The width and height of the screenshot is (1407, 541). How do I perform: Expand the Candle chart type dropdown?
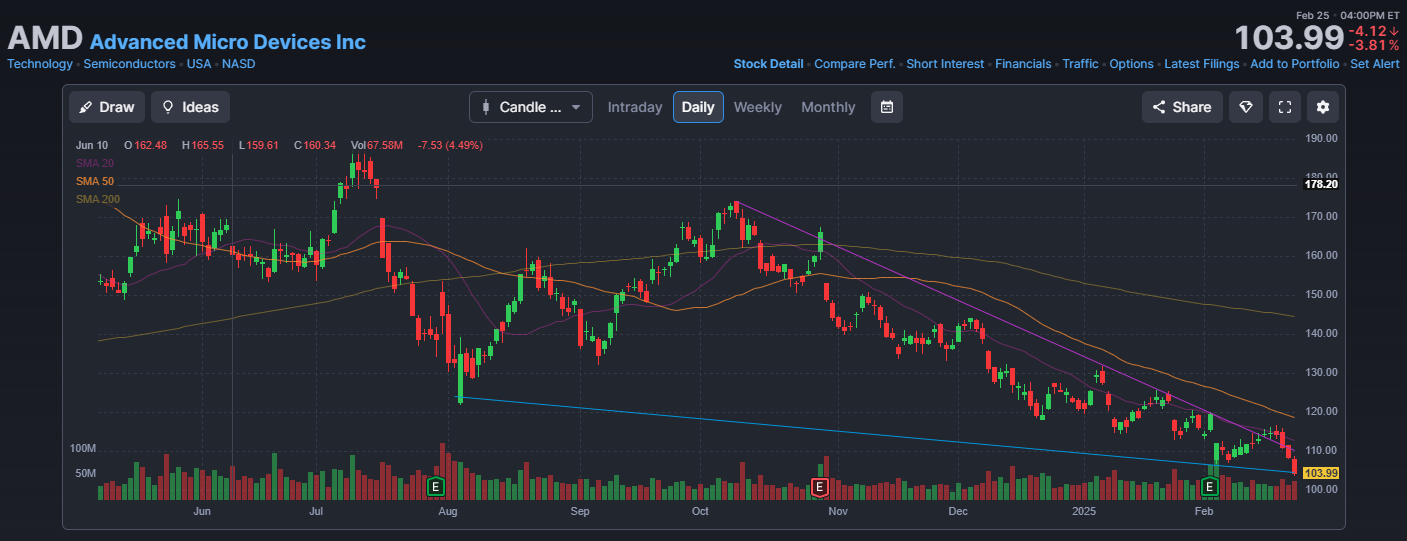tap(530, 107)
